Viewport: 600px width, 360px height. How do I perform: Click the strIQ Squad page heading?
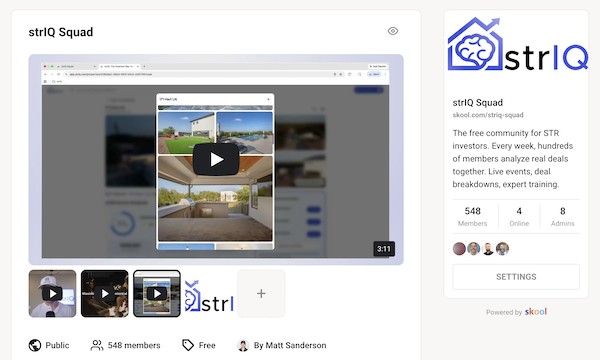(61, 32)
